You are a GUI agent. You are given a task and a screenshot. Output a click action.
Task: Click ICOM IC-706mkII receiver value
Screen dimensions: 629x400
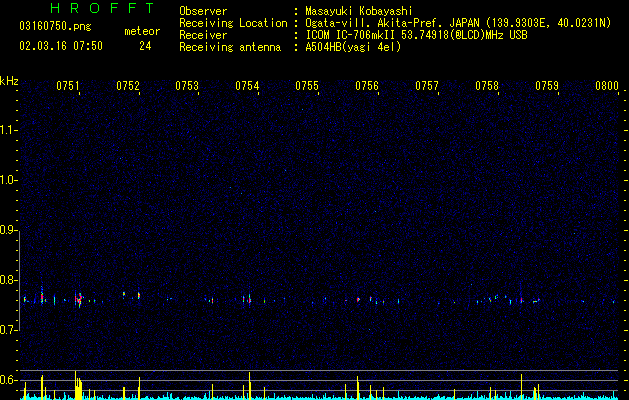click(x=416, y=35)
